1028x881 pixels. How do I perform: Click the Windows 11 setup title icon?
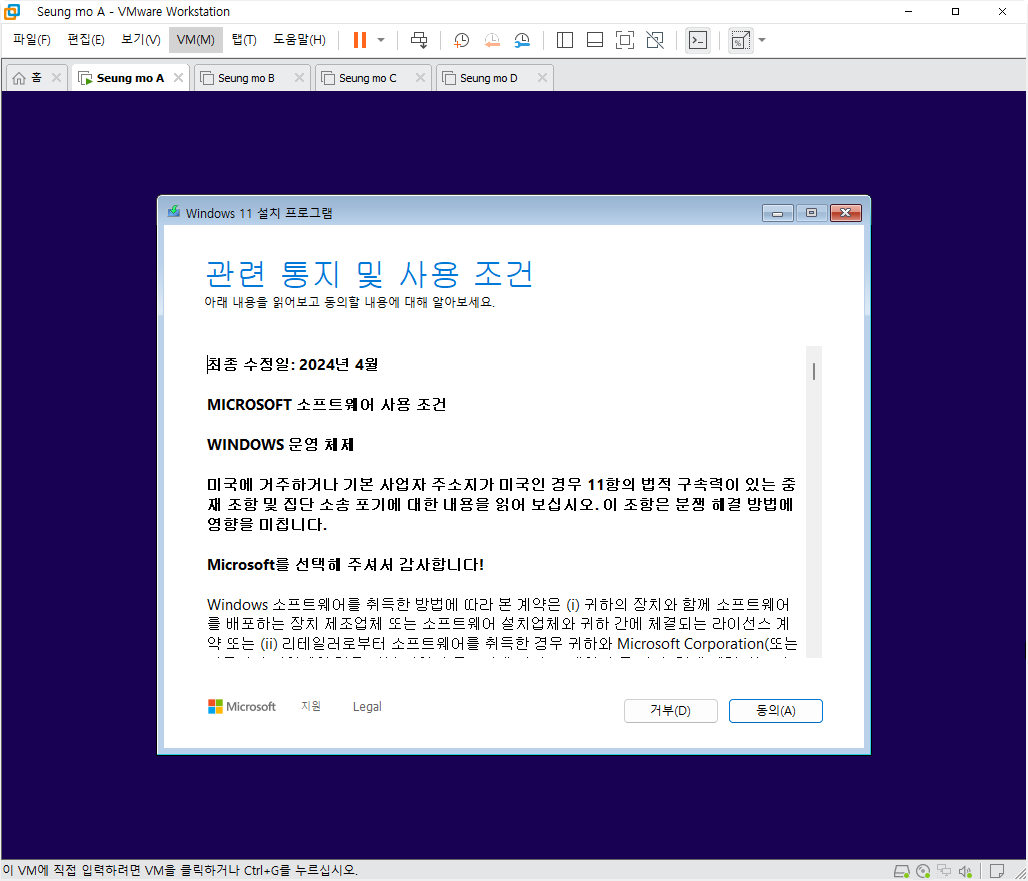coord(174,212)
